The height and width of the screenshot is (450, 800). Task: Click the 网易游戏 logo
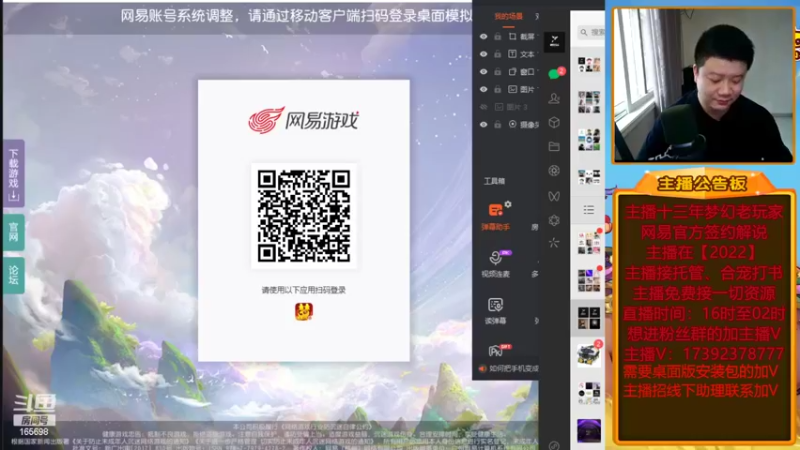[304, 120]
